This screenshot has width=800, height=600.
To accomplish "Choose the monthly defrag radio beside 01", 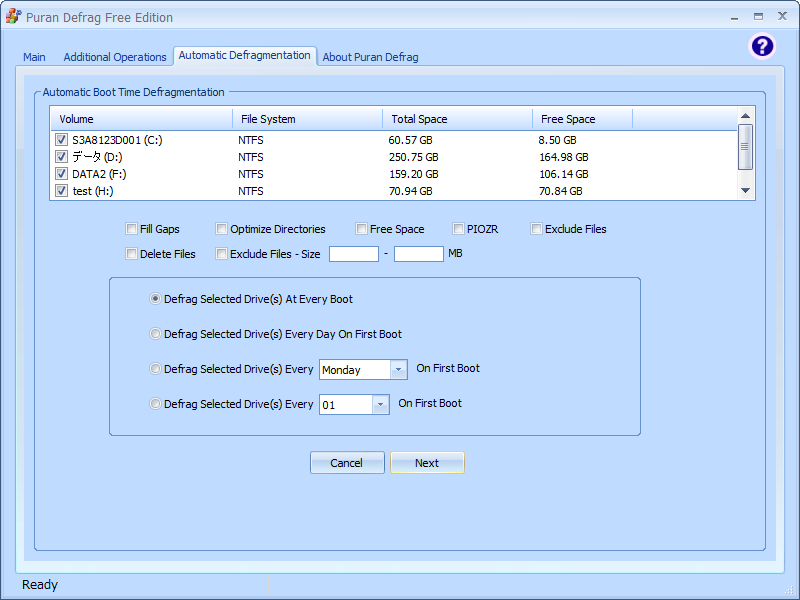I will point(155,404).
